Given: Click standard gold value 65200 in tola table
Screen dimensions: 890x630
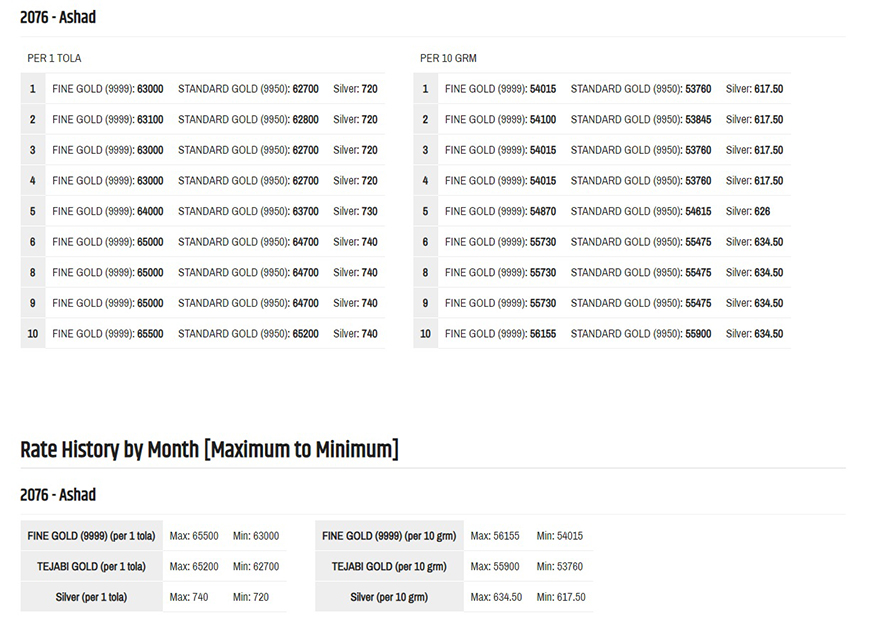Looking at the screenshot, I should point(305,334).
